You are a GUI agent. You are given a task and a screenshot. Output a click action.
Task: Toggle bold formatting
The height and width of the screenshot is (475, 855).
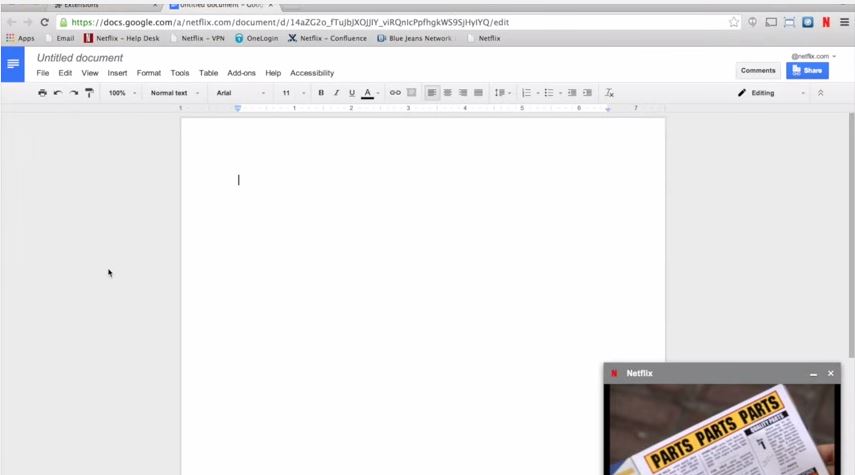[321, 93]
